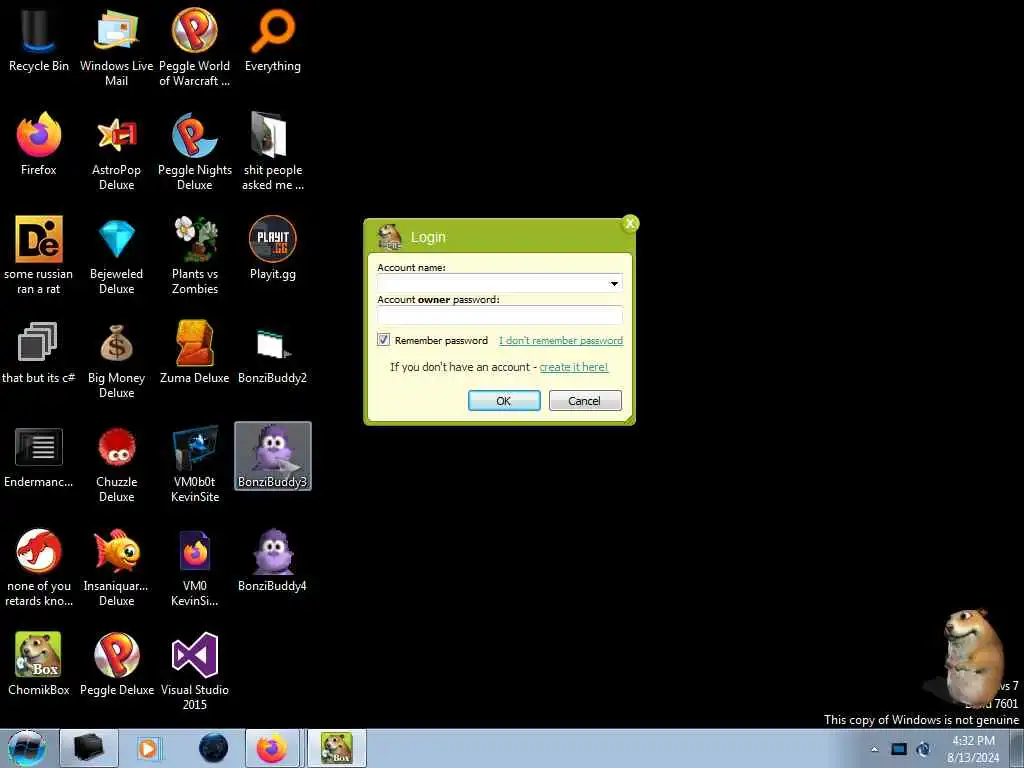Close the Login dialog with X
1024x768 pixels.
630,223
